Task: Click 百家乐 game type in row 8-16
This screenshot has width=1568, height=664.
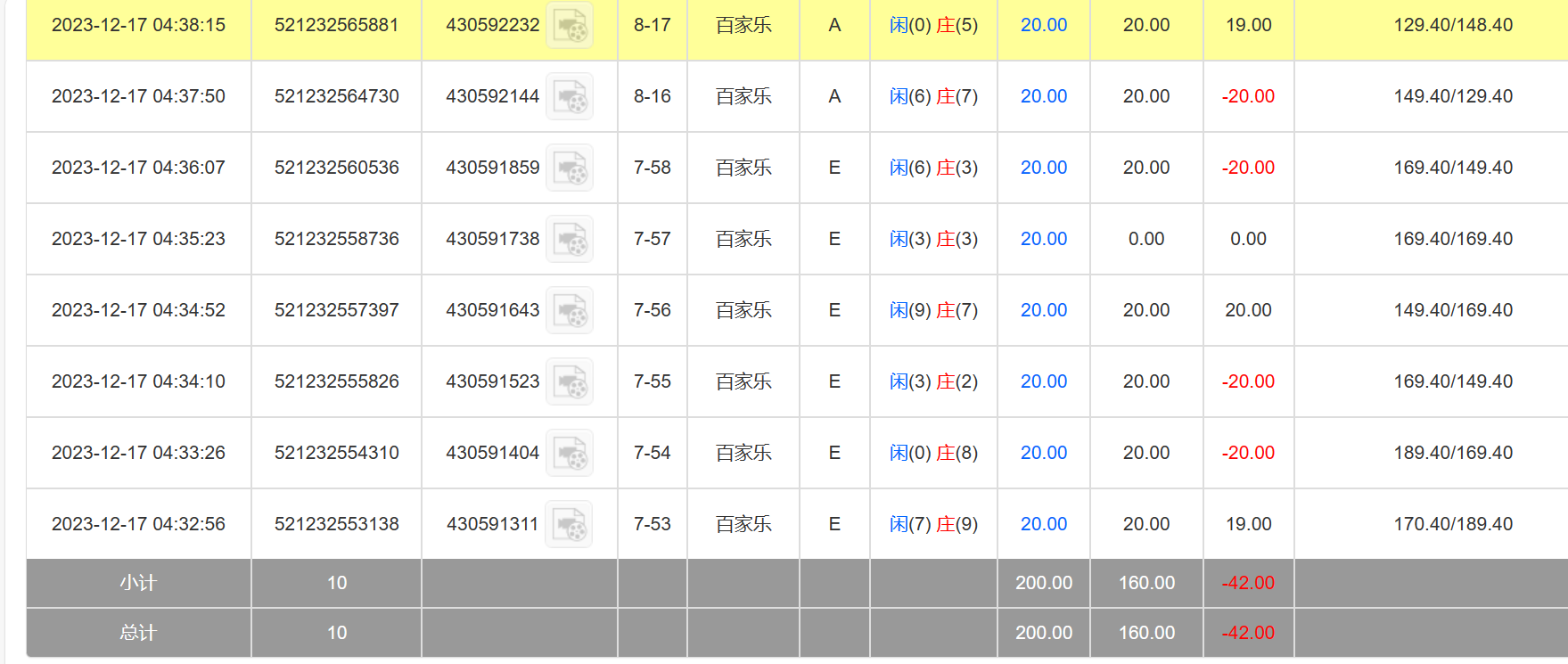Action: [743, 96]
